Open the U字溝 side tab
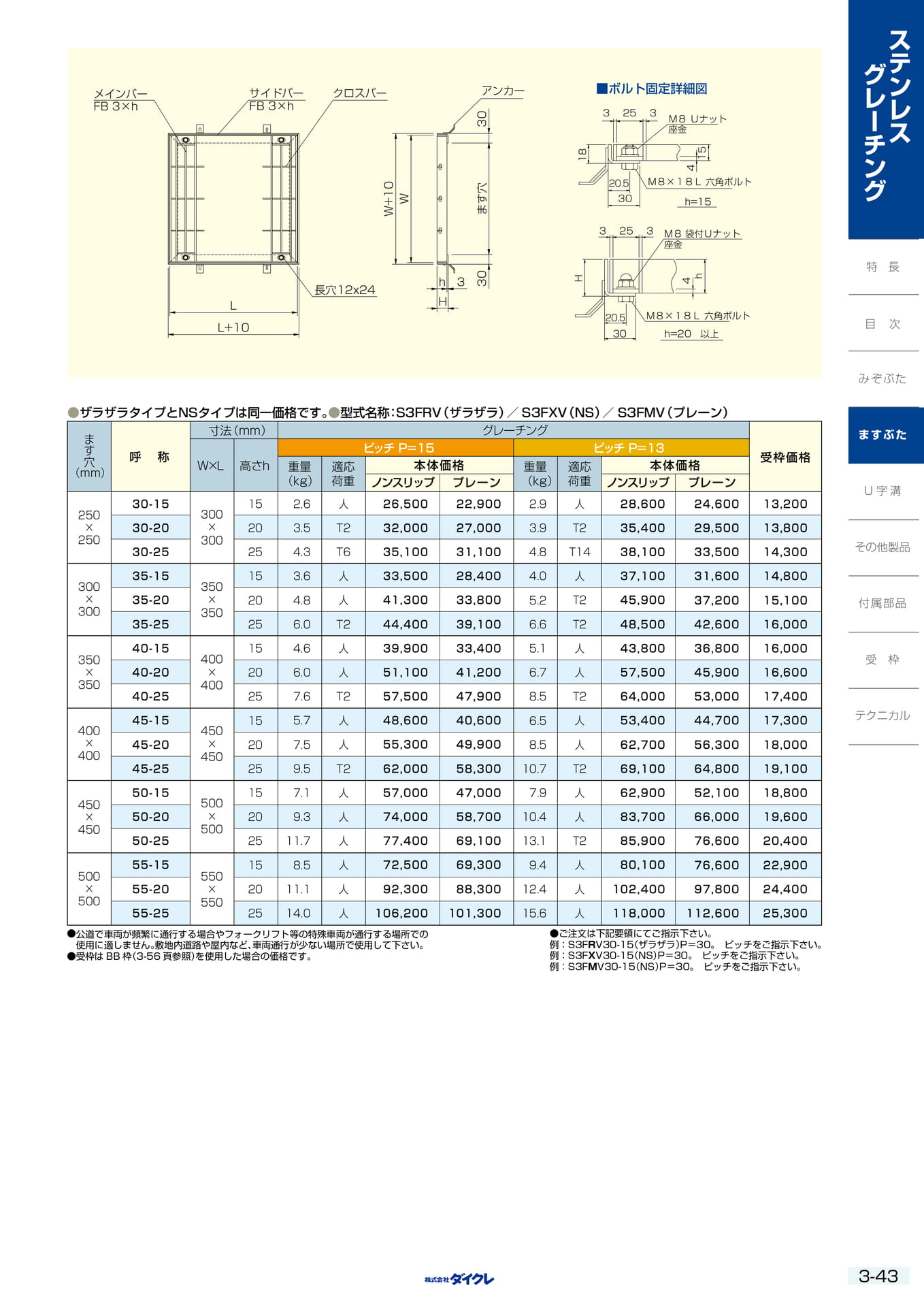The height and width of the screenshot is (1307, 924). coord(882,491)
